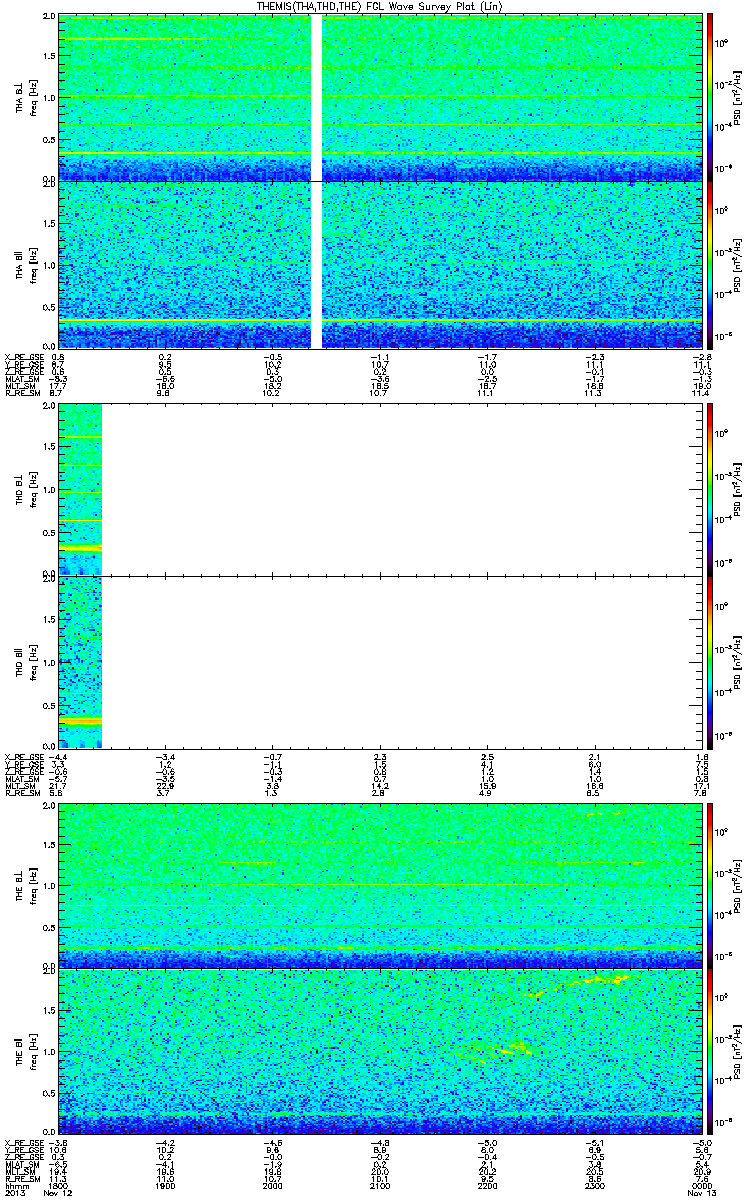Click the THE B∥ freq [Hz] axis label

coord(25,1052)
